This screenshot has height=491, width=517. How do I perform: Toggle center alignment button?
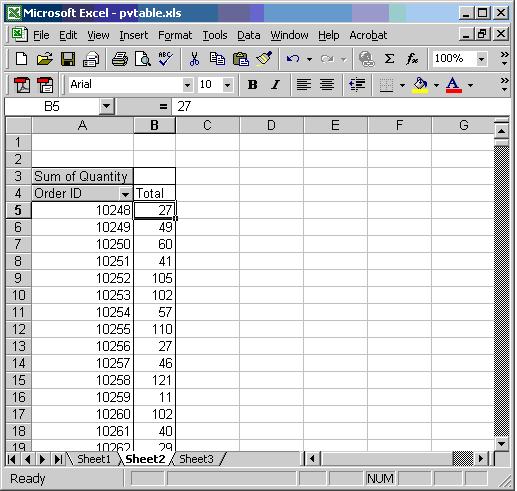pos(327,85)
